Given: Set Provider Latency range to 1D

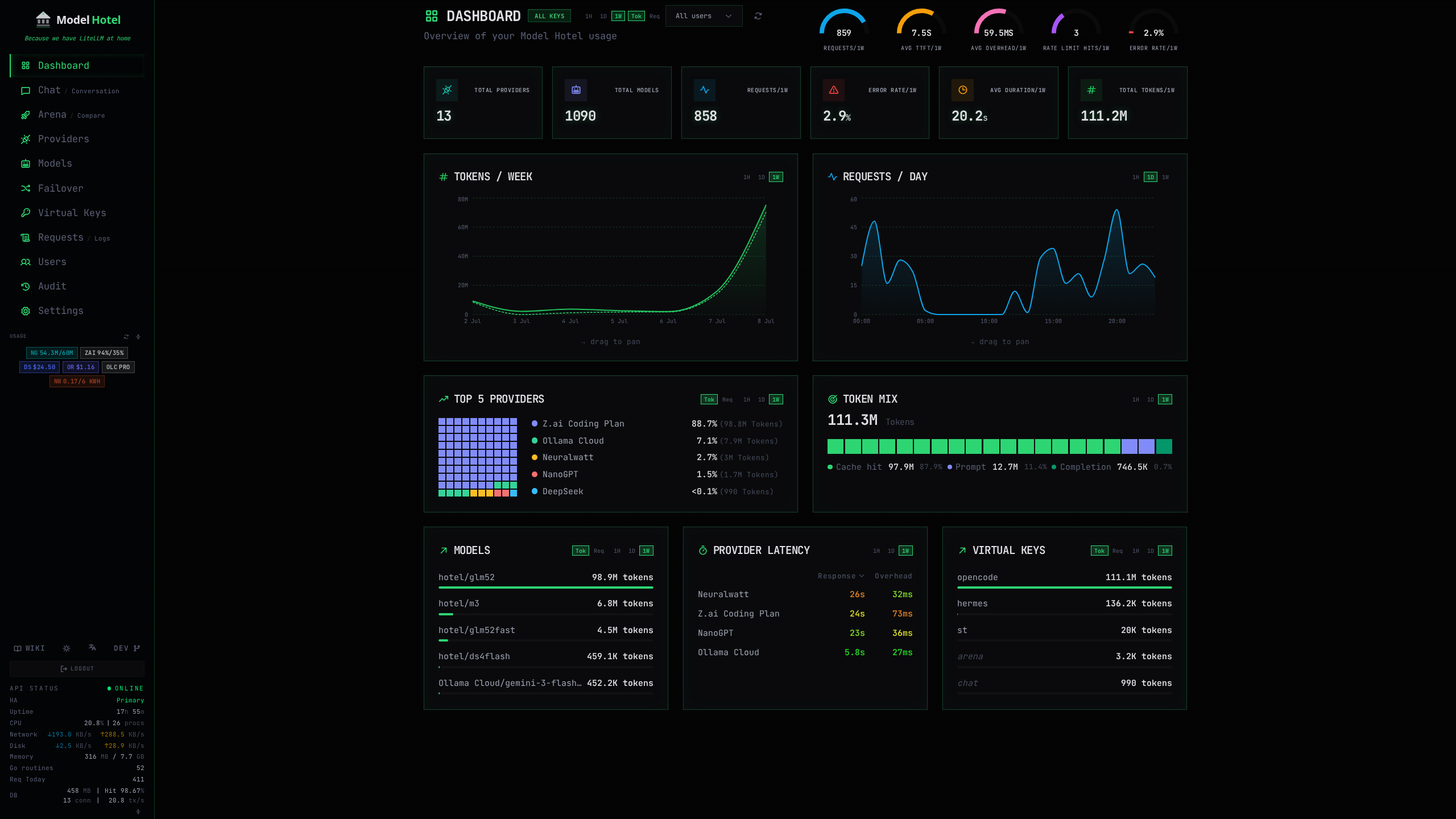Looking at the screenshot, I should click(x=891, y=551).
